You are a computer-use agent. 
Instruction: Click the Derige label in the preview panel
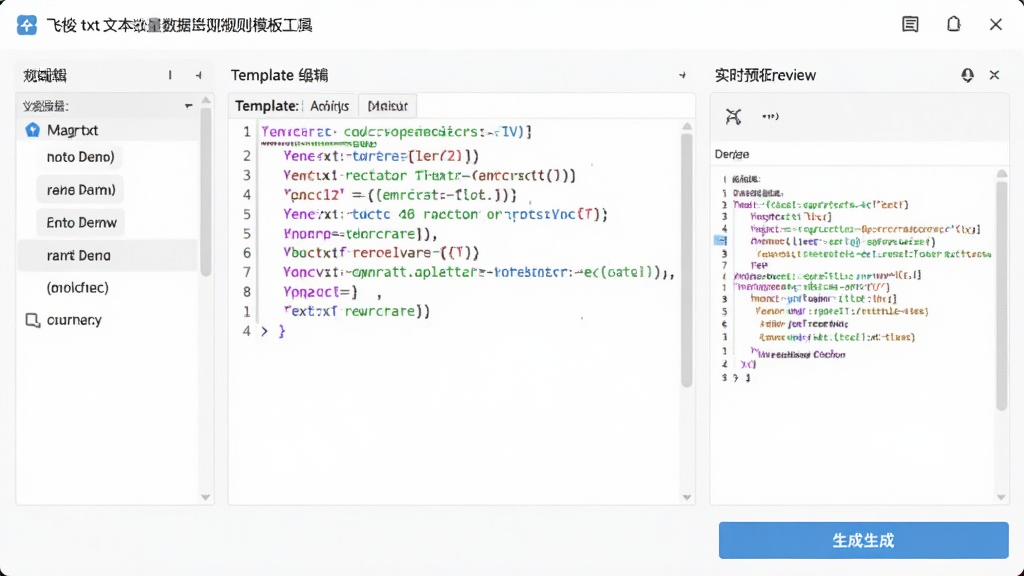pos(731,154)
